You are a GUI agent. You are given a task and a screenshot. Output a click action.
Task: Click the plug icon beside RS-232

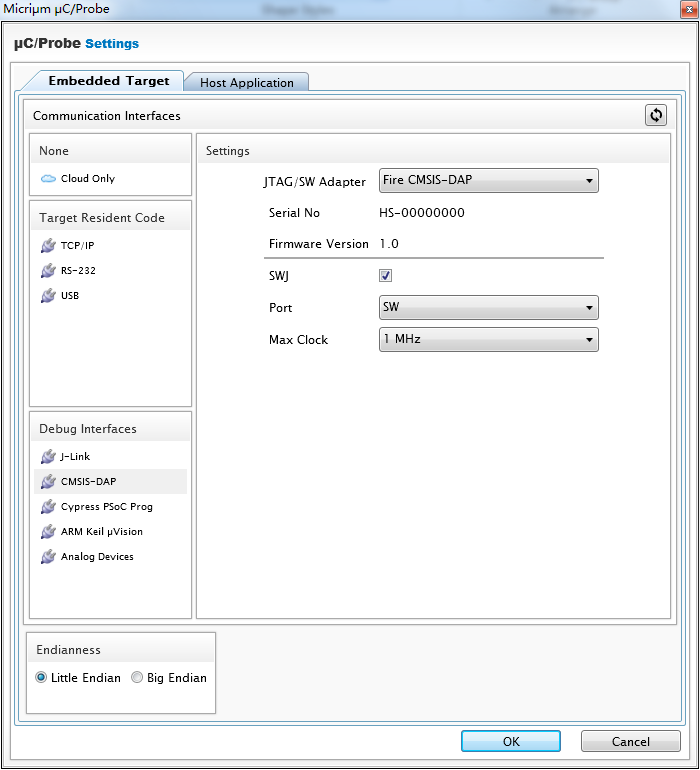click(x=48, y=270)
